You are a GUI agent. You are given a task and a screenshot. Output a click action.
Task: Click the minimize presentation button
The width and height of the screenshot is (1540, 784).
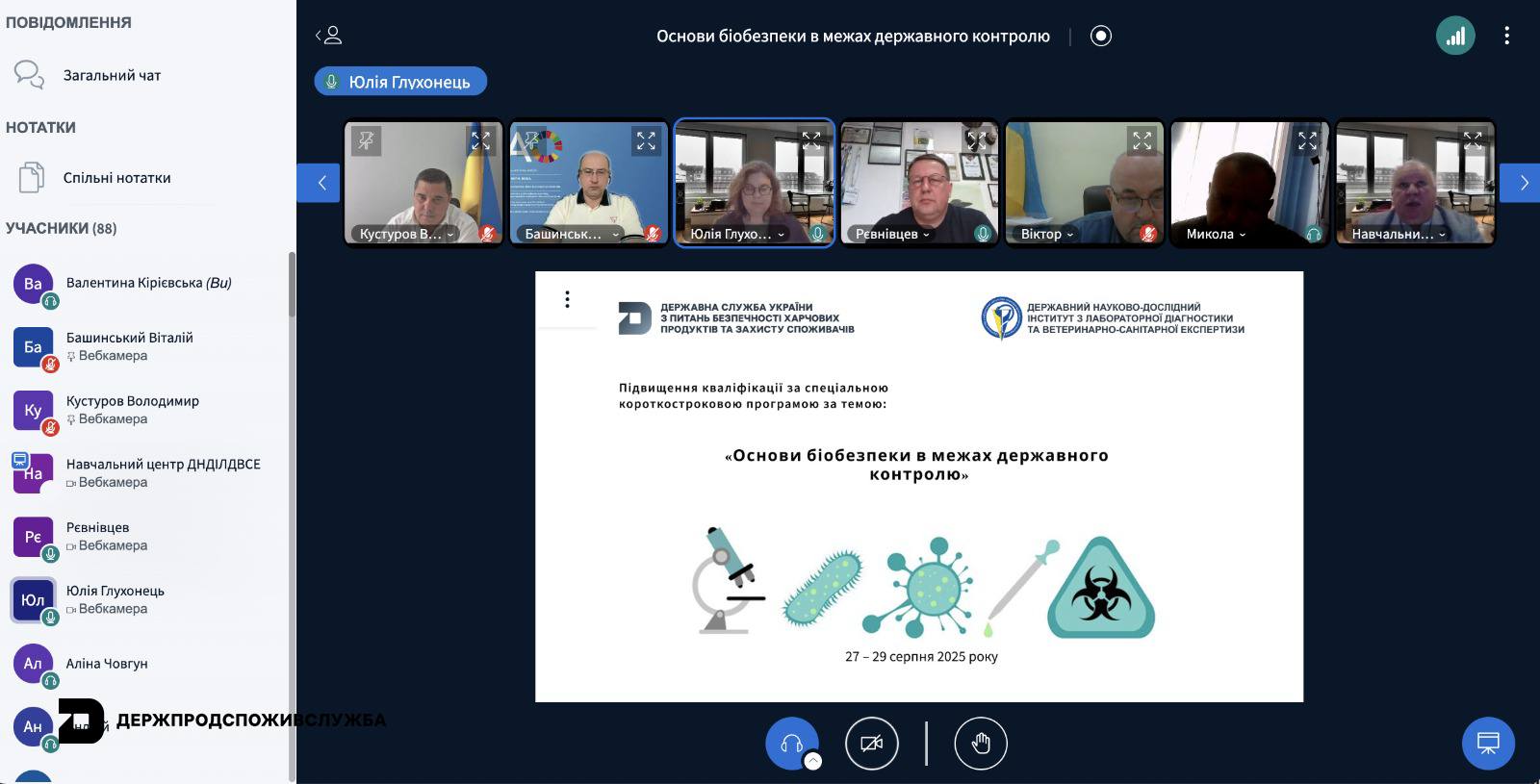[x=1487, y=744]
